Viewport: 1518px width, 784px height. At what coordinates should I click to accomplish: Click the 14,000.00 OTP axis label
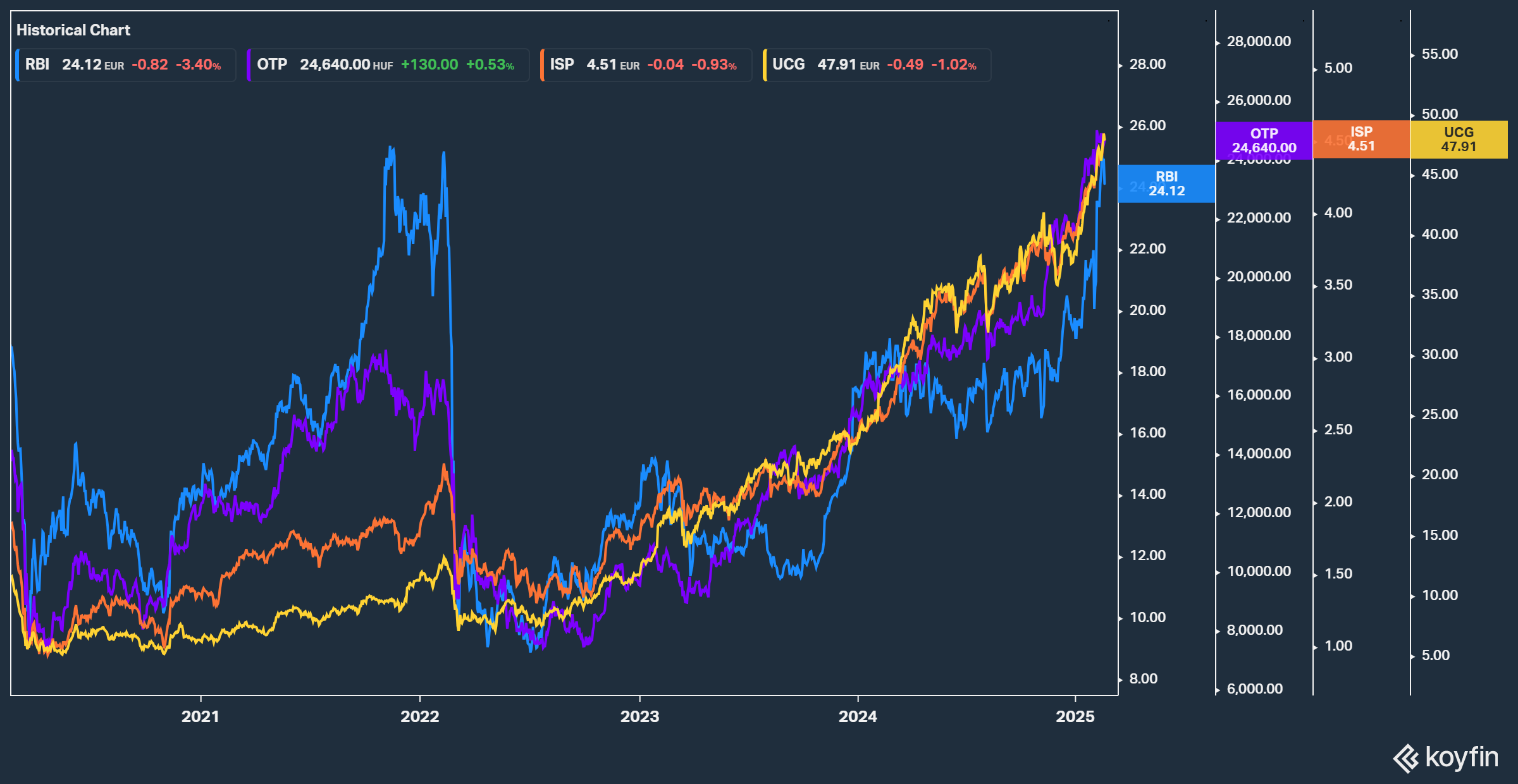1259,454
